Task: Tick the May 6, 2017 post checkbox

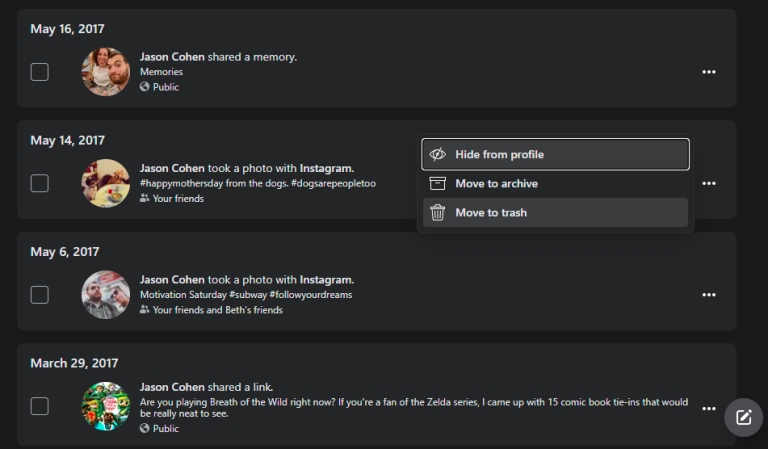Action: pyautogui.click(x=40, y=295)
